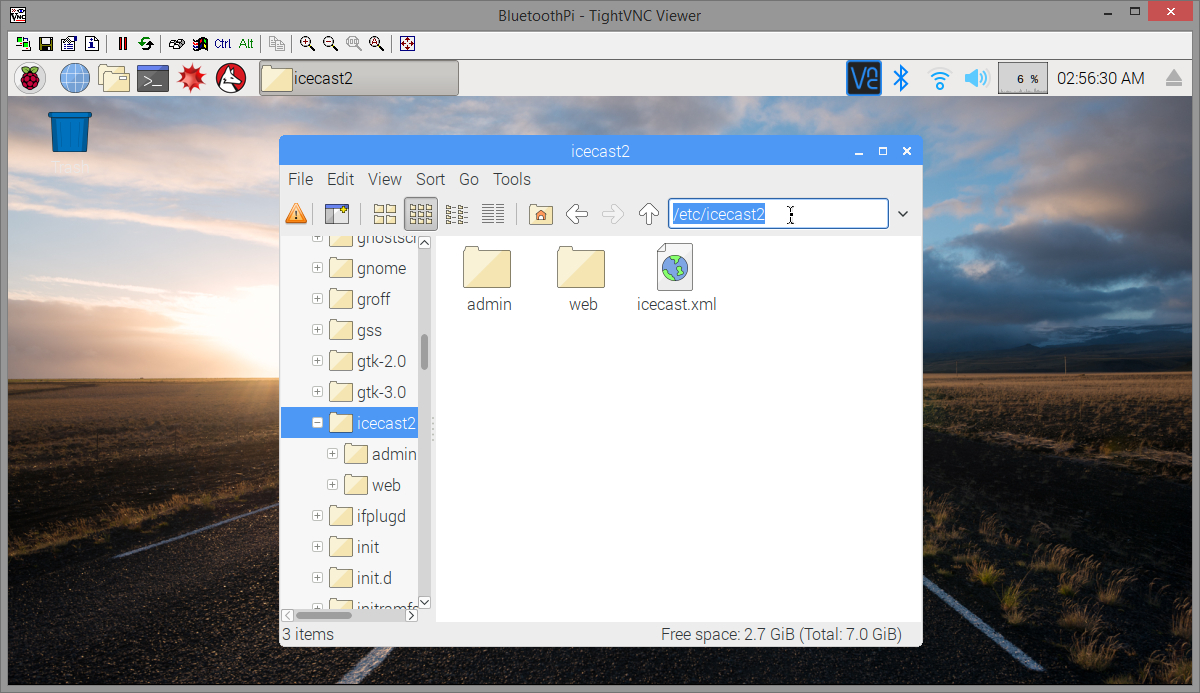The image size is (1200, 693).
Task: Click the volume speaker tray icon
Action: (x=976, y=78)
